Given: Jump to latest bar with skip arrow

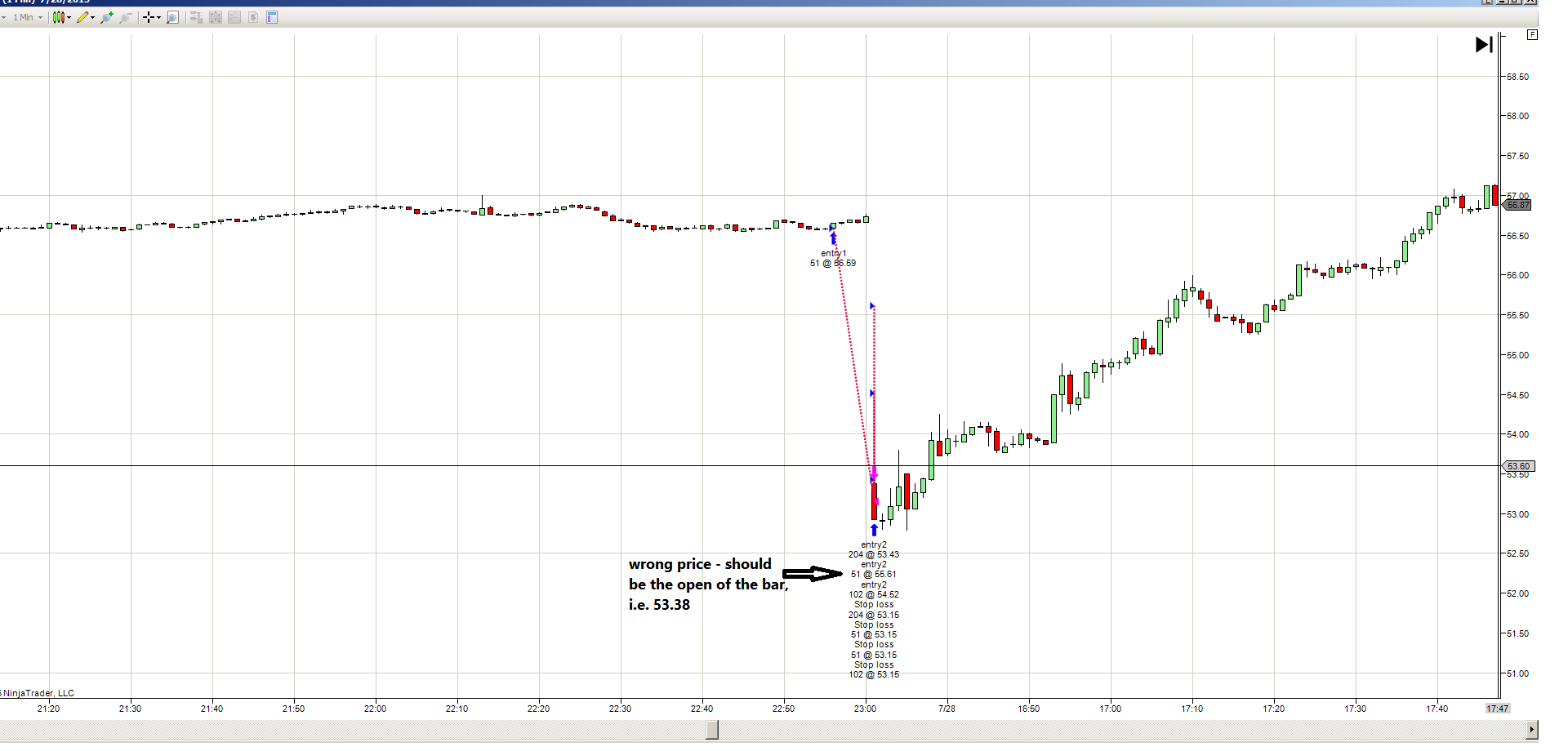Looking at the screenshot, I should [1484, 44].
